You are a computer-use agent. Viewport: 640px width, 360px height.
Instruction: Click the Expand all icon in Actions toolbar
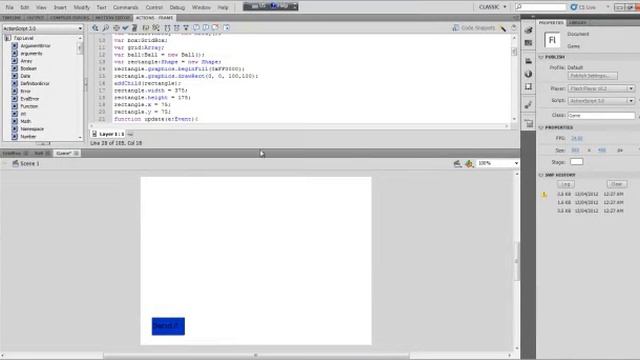point(186,28)
